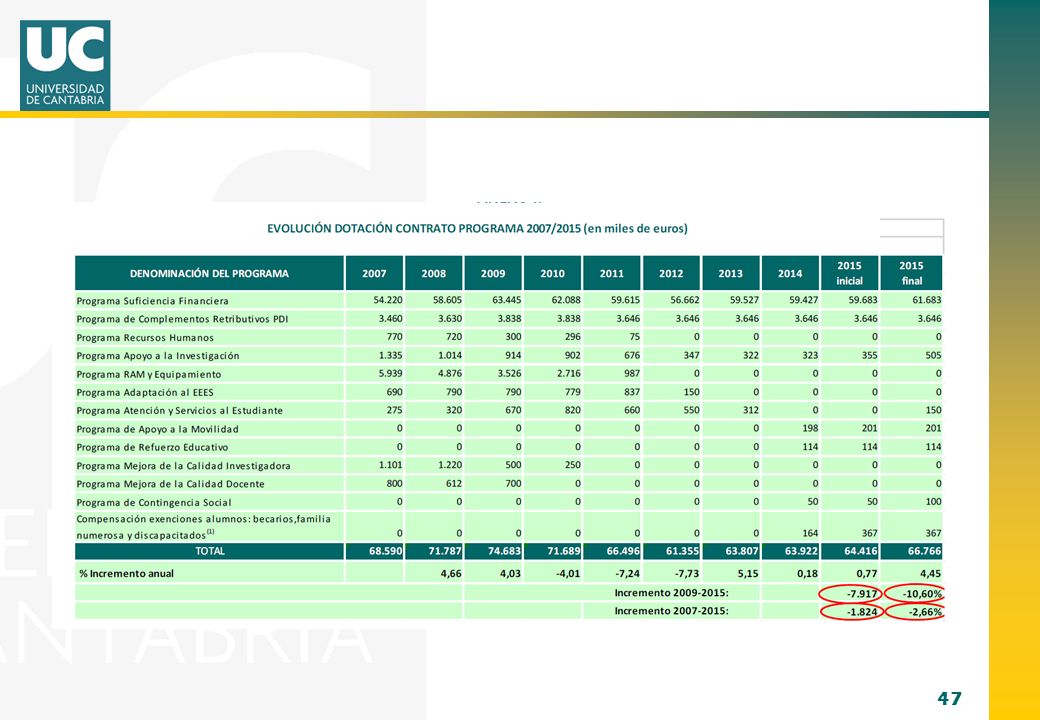Click 'Programa Mejora de la Calidad Docente' label
This screenshot has width=1040, height=720.
coord(170,484)
